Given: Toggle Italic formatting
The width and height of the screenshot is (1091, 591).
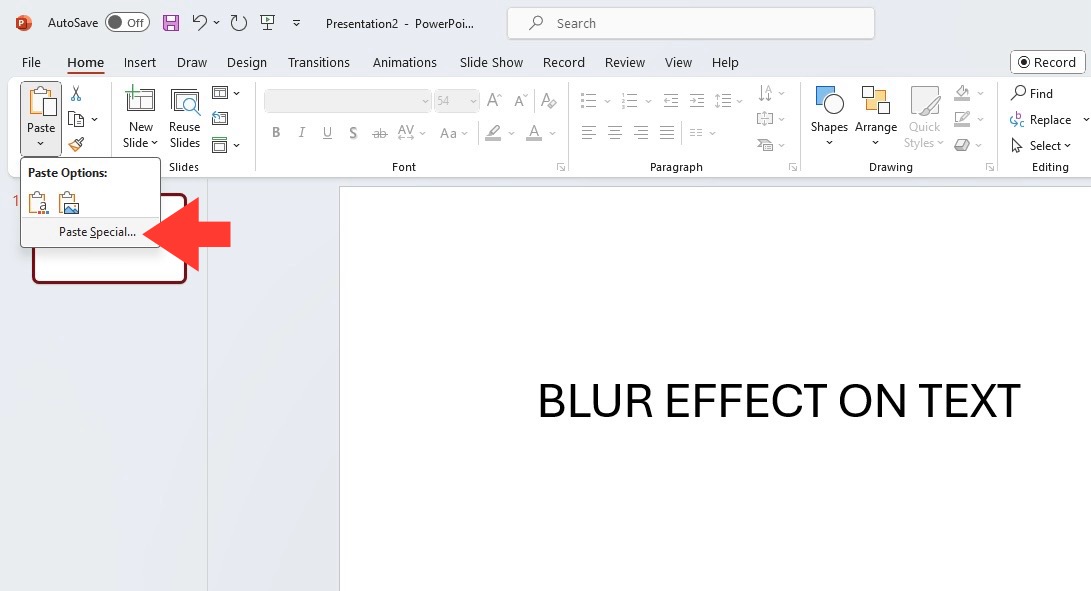Looking at the screenshot, I should (x=301, y=132).
